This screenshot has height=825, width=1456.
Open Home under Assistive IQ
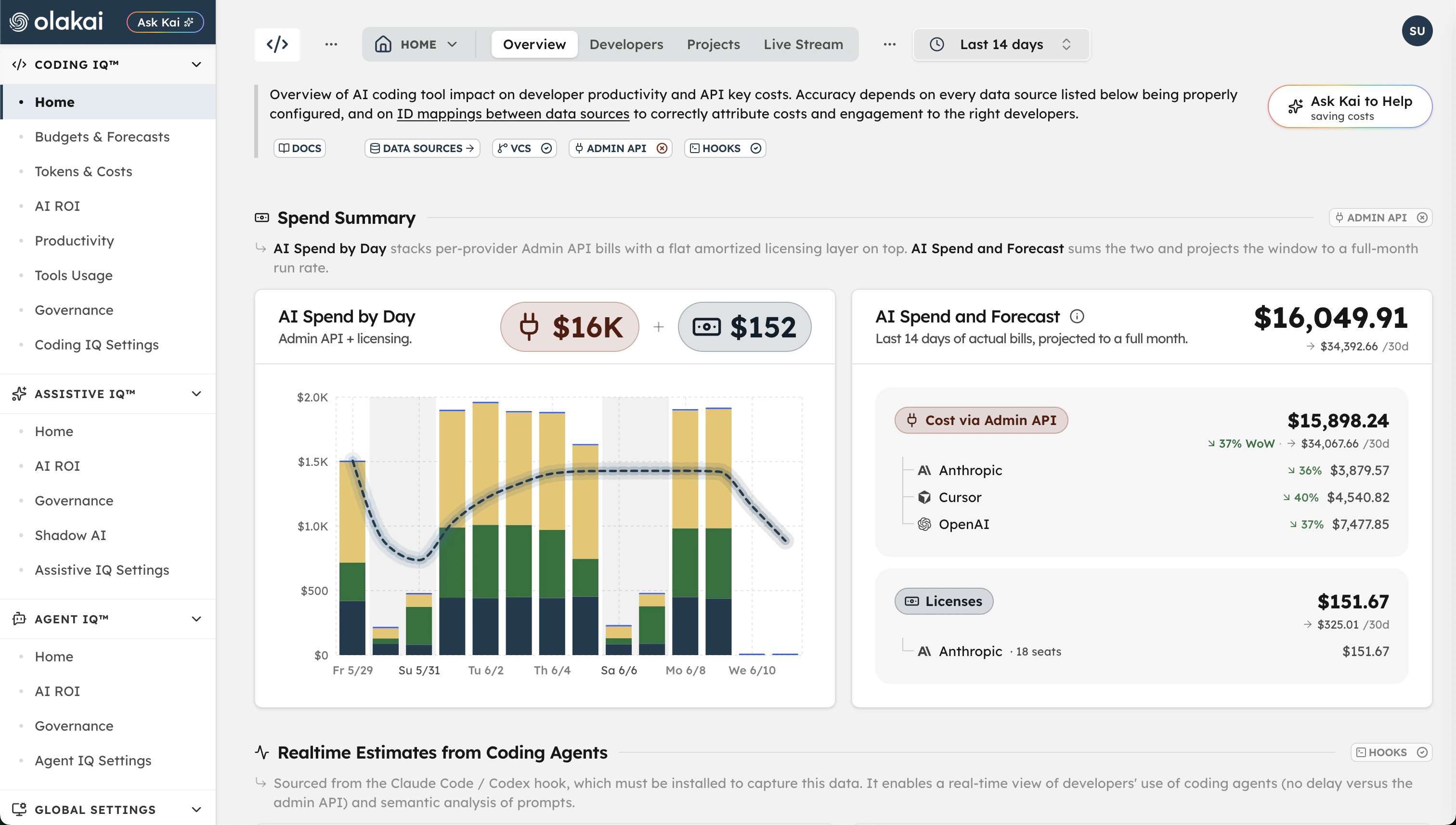tap(108, 431)
